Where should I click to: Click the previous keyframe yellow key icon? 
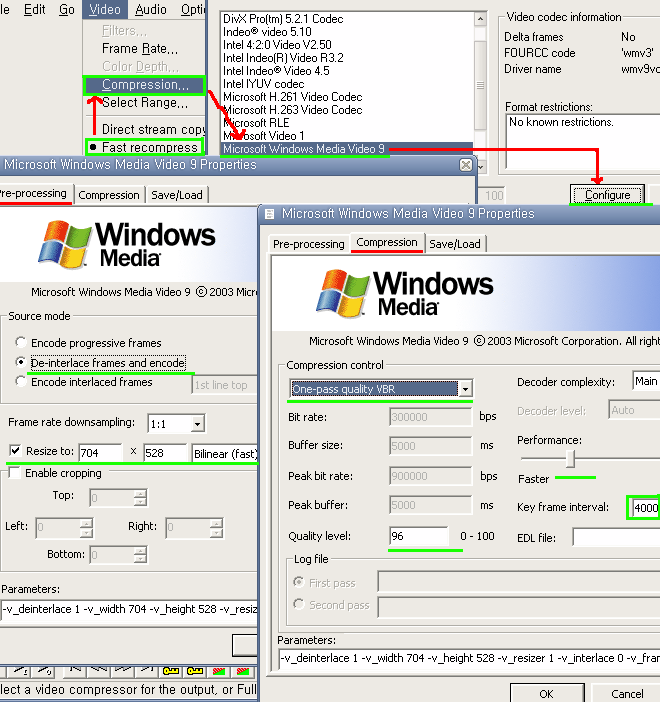pyautogui.click(x=171, y=671)
